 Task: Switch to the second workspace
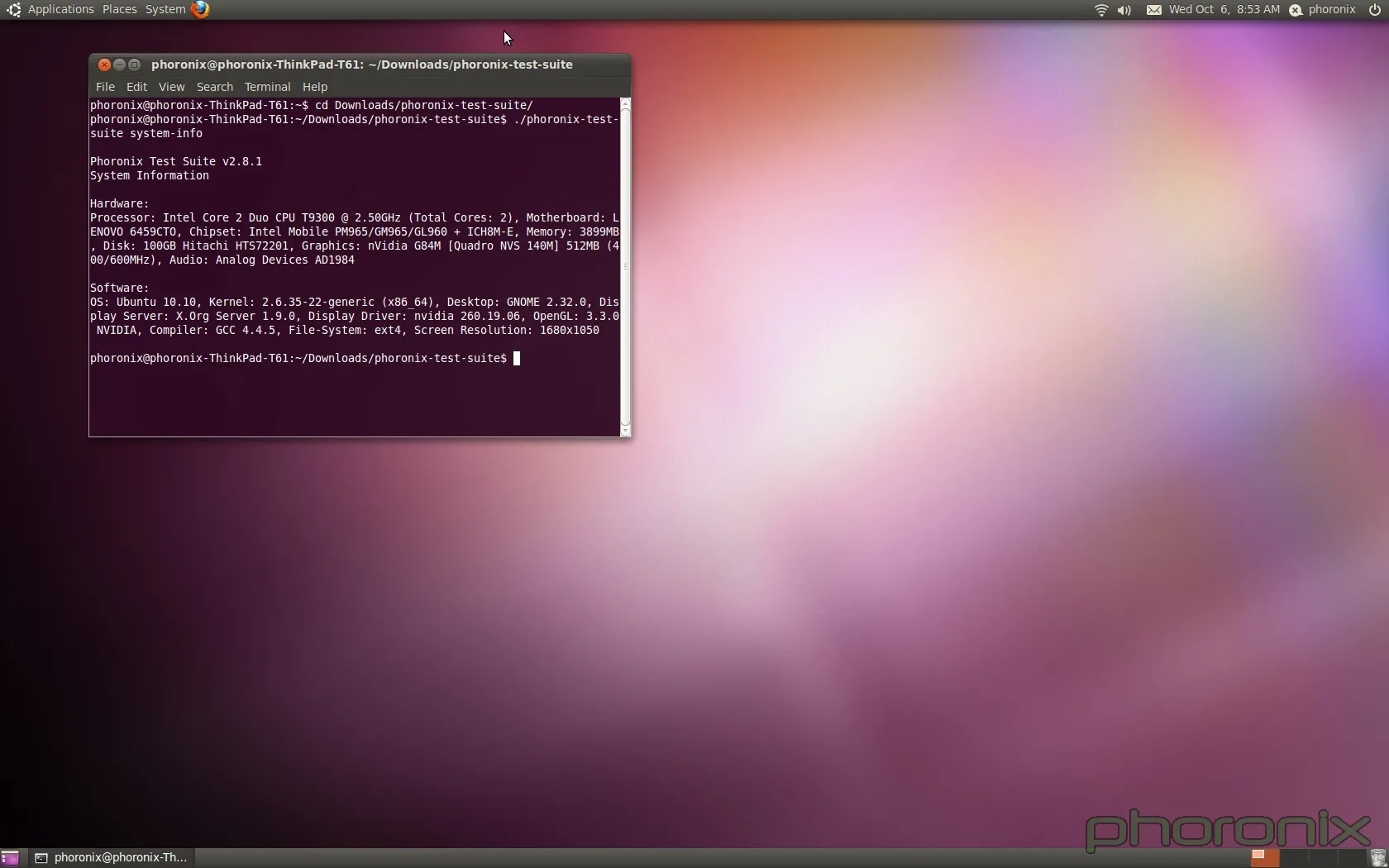[1294, 858]
